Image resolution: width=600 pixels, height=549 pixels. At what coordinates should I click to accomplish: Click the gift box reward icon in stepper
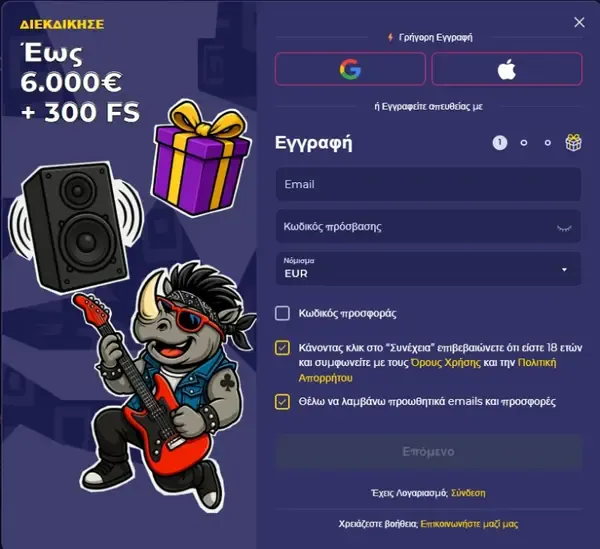573,143
